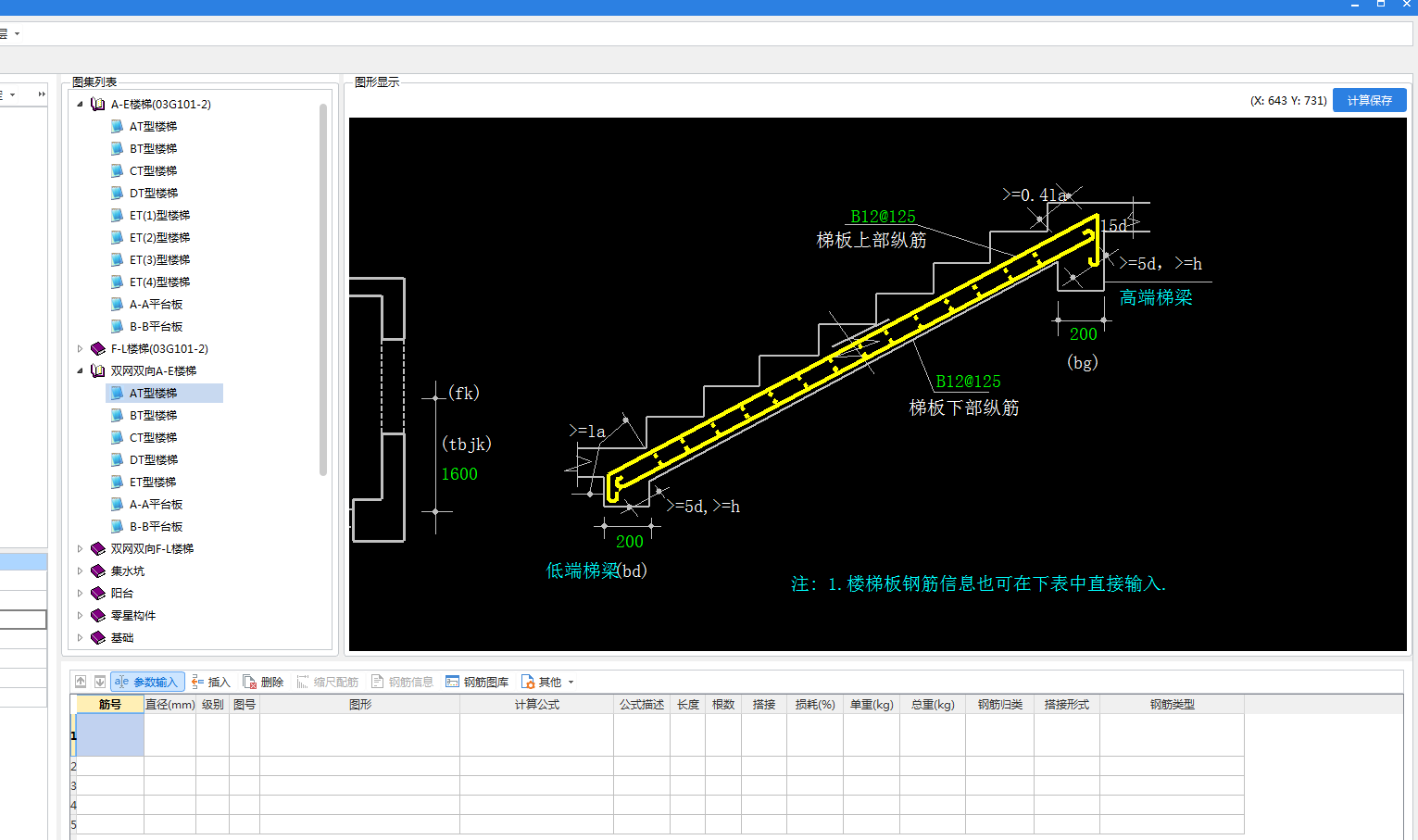Collapse the A-E楼梯(03G101-2) tree node

click(80, 105)
